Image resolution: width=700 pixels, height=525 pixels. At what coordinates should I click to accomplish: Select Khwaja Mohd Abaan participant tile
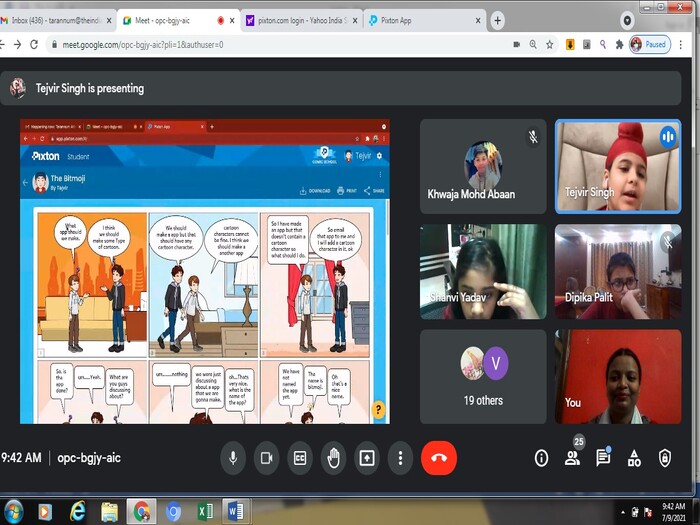[x=483, y=166]
